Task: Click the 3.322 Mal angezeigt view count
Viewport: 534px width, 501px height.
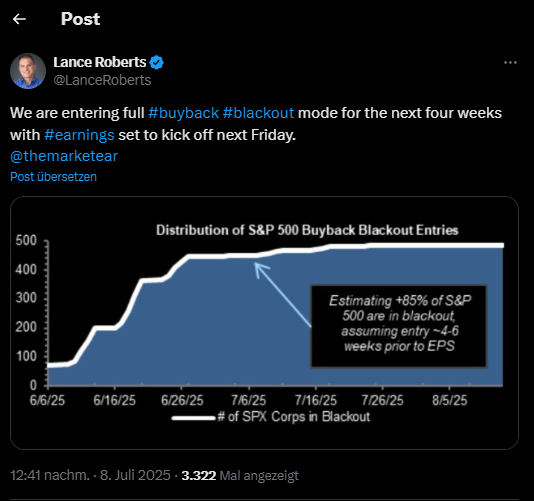Action: pos(240,475)
